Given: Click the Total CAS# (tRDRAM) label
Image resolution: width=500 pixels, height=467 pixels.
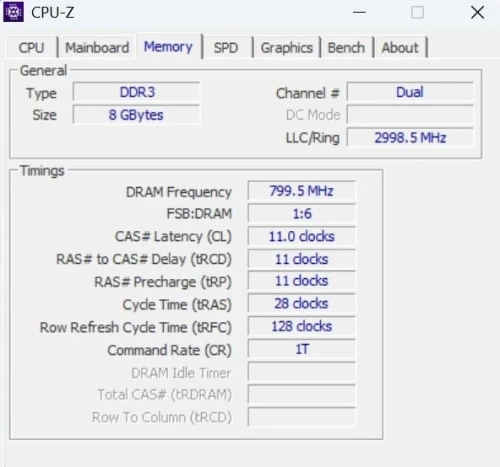Looking at the screenshot, I should tap(164, 395).
